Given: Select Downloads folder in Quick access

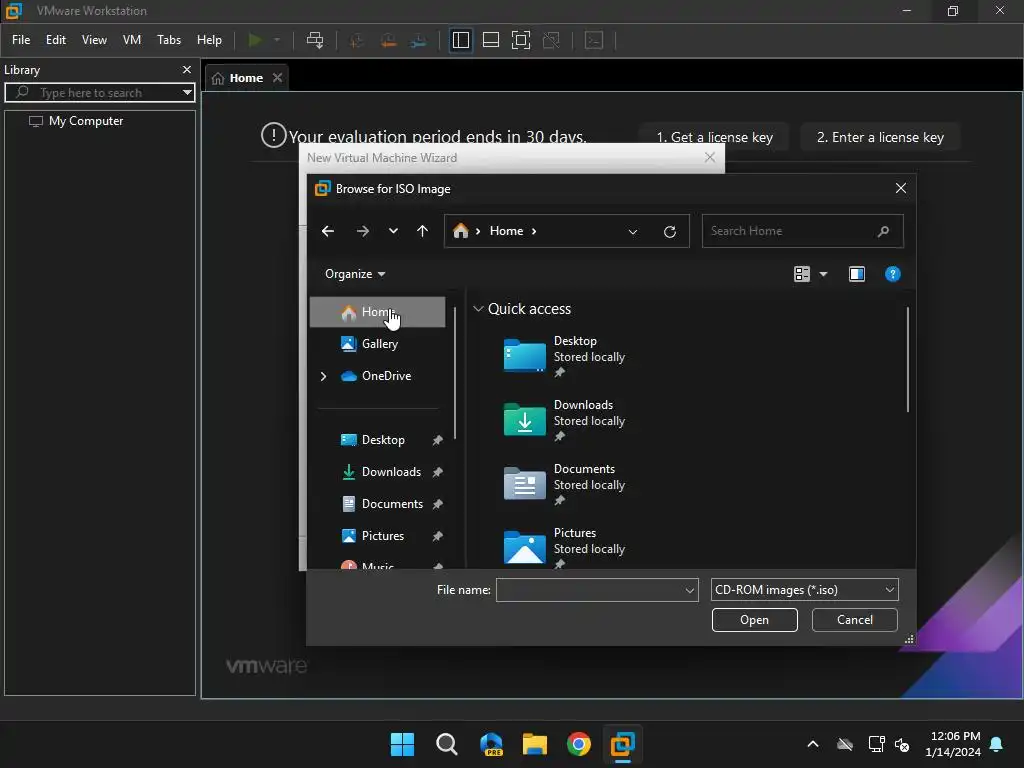Looking at the screenshot, I should coord(564,421).
